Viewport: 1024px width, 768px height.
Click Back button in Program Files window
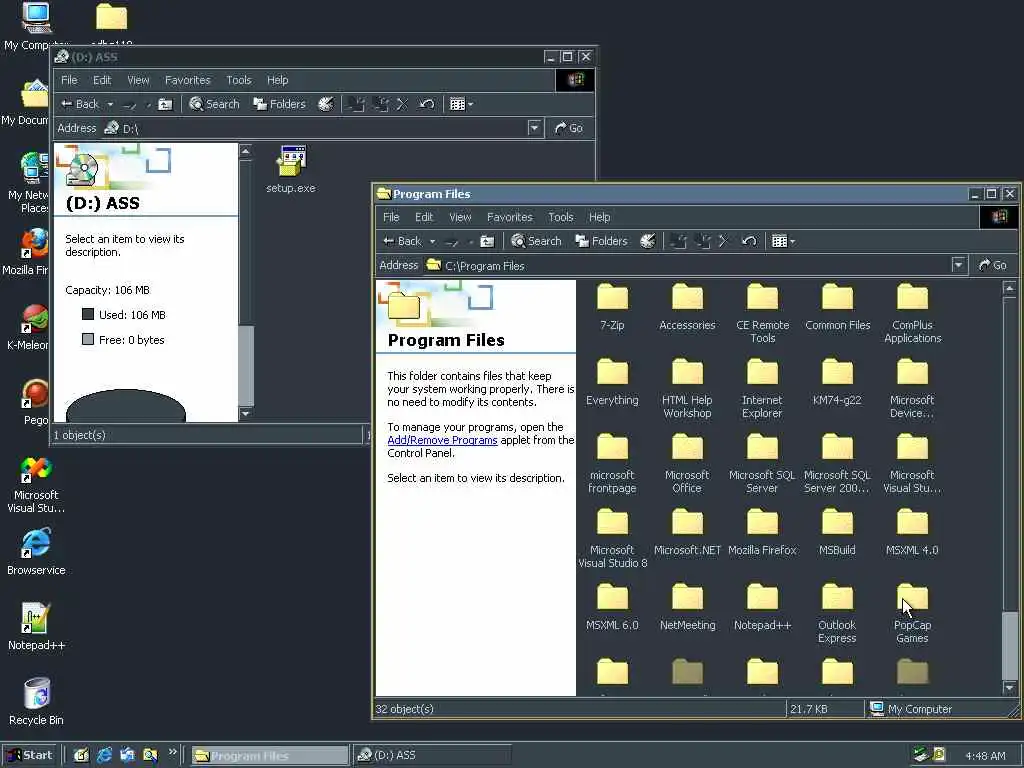[402, 241]
